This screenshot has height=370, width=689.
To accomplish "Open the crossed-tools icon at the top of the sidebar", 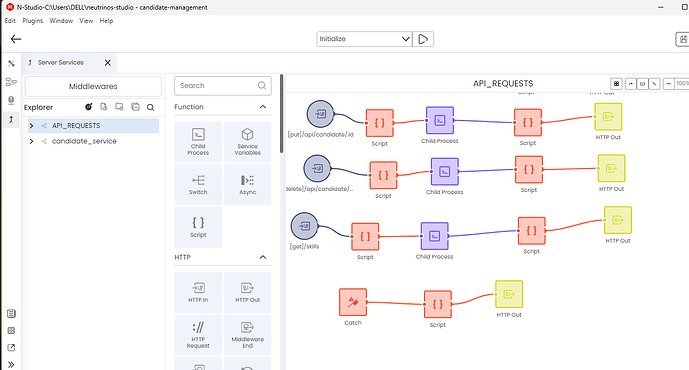I will 11,63.
